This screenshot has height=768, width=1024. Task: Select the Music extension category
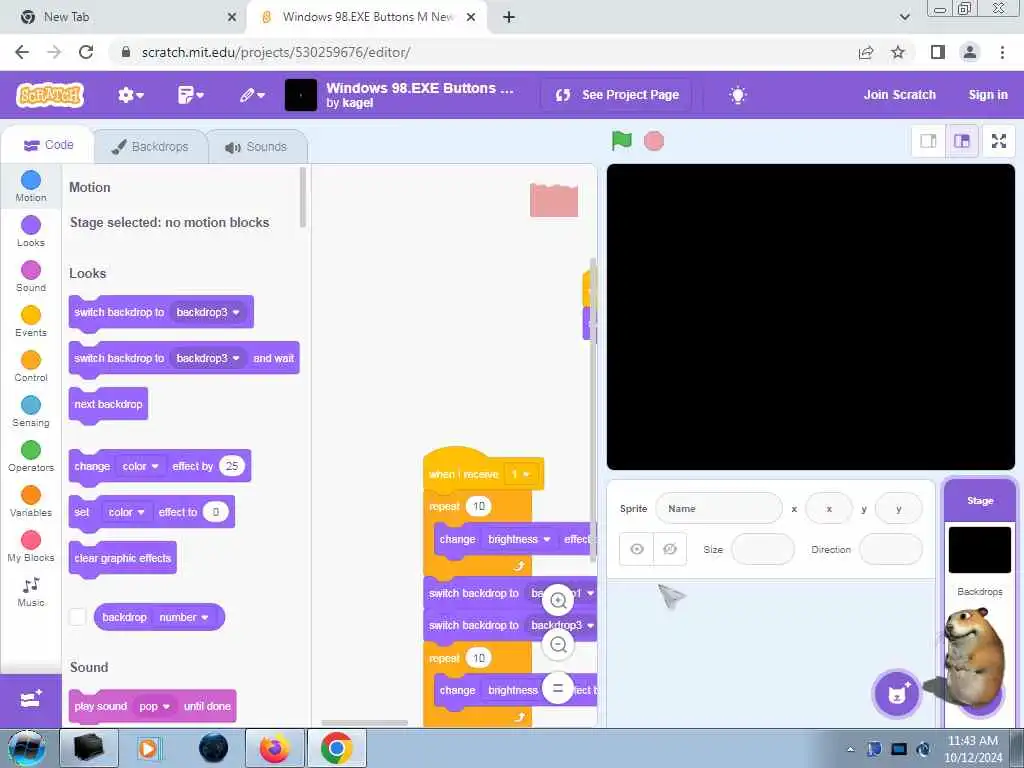31,592
